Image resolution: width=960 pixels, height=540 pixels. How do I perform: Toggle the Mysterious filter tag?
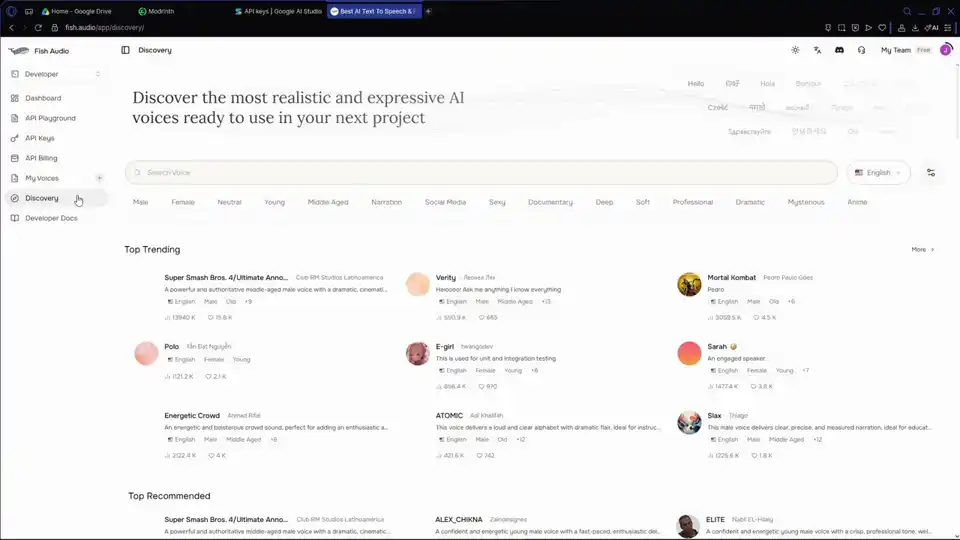point(806,202)
